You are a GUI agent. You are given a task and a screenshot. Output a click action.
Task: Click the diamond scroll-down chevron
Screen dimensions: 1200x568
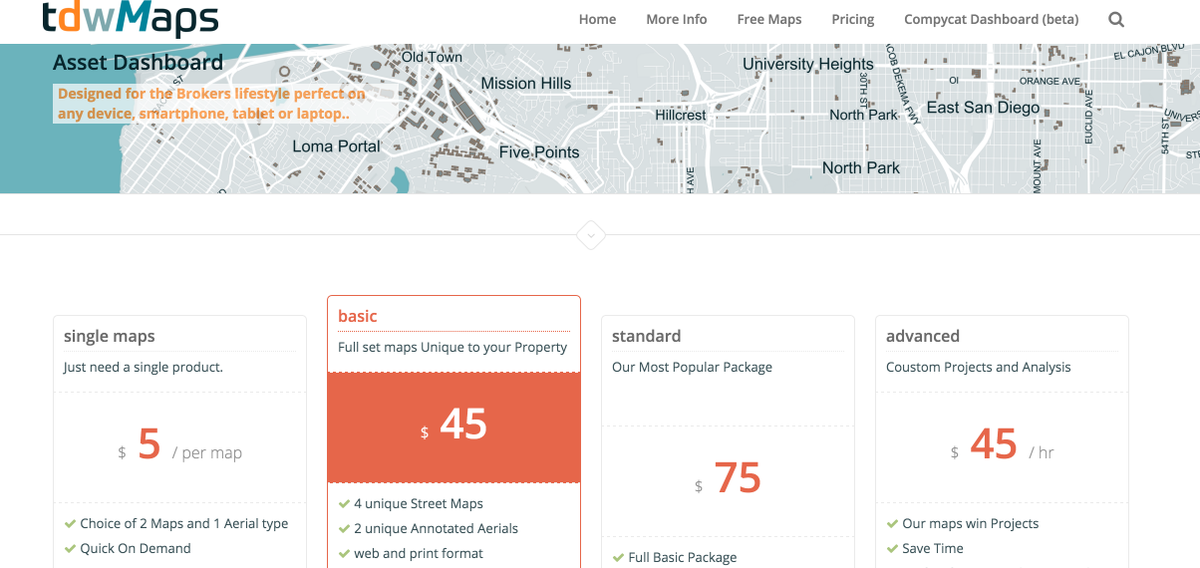[x=591, y=236]
